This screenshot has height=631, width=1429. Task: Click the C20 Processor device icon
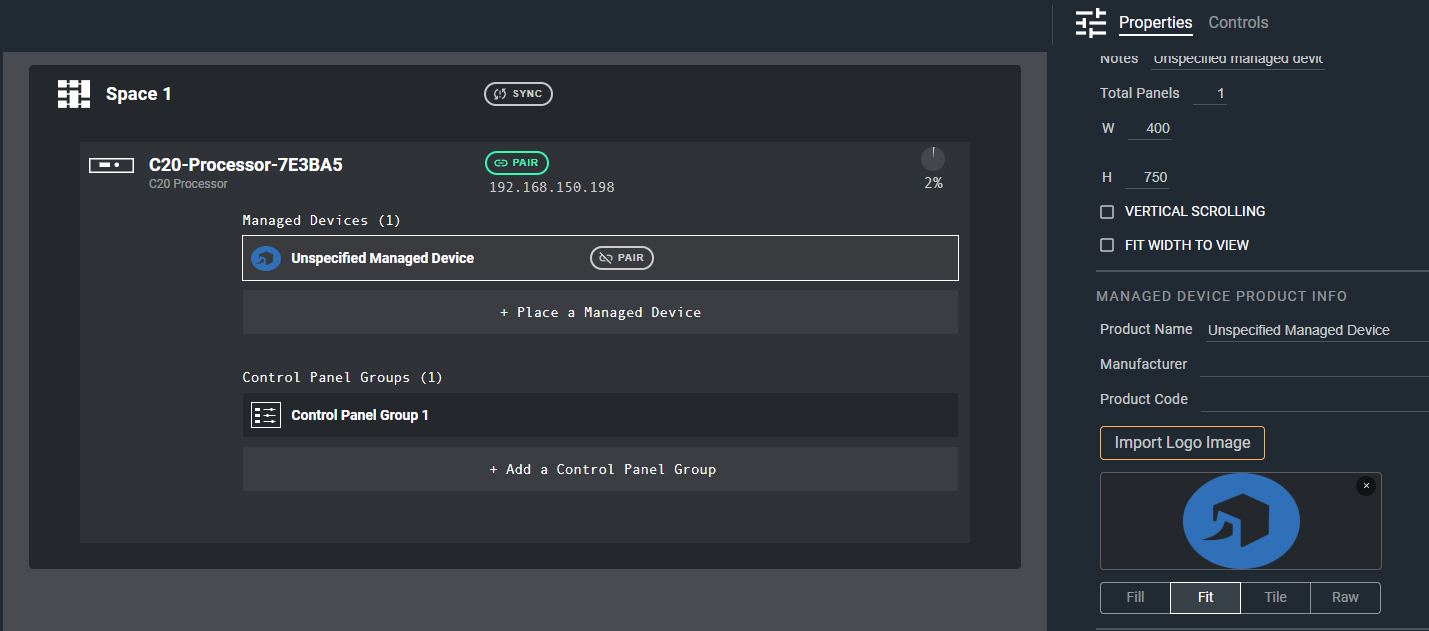click(111, 165)
